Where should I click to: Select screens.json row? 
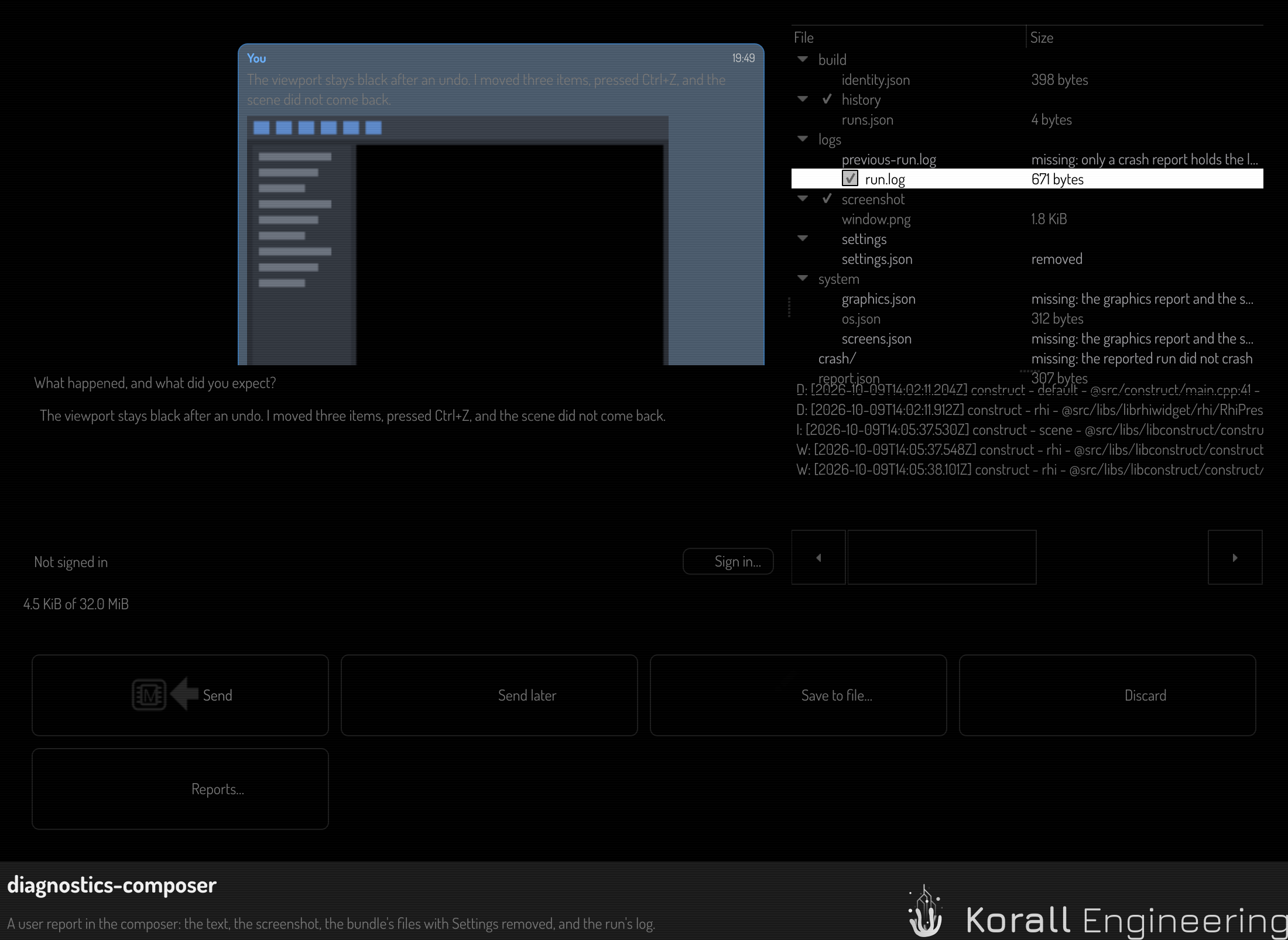click(1027, 338)
